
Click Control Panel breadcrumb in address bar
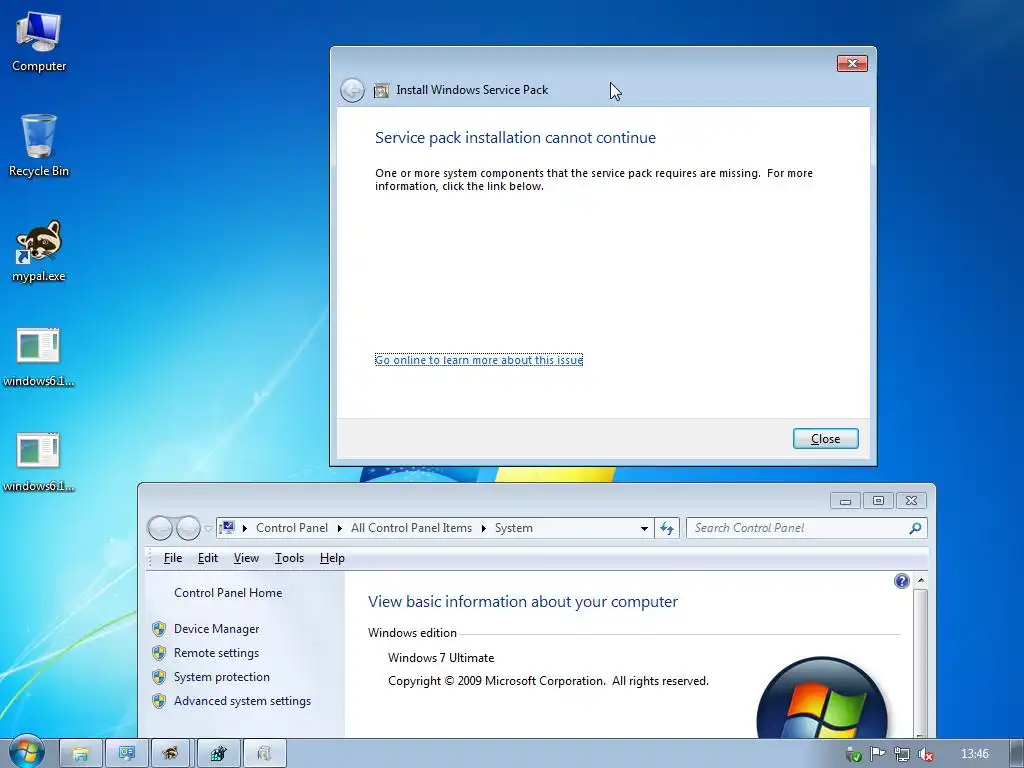292,528
